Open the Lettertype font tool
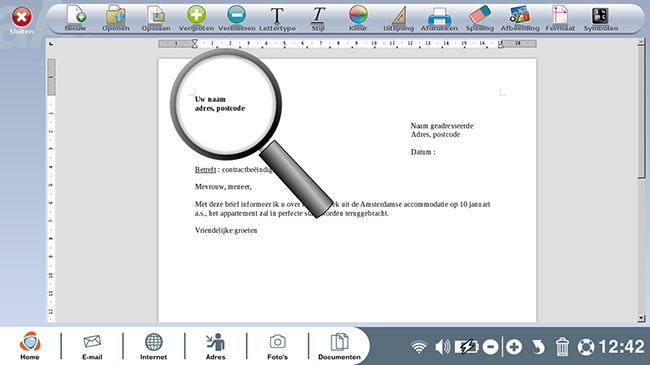The height and width of the screenshot is (365, 650). (x=277, y=19)
